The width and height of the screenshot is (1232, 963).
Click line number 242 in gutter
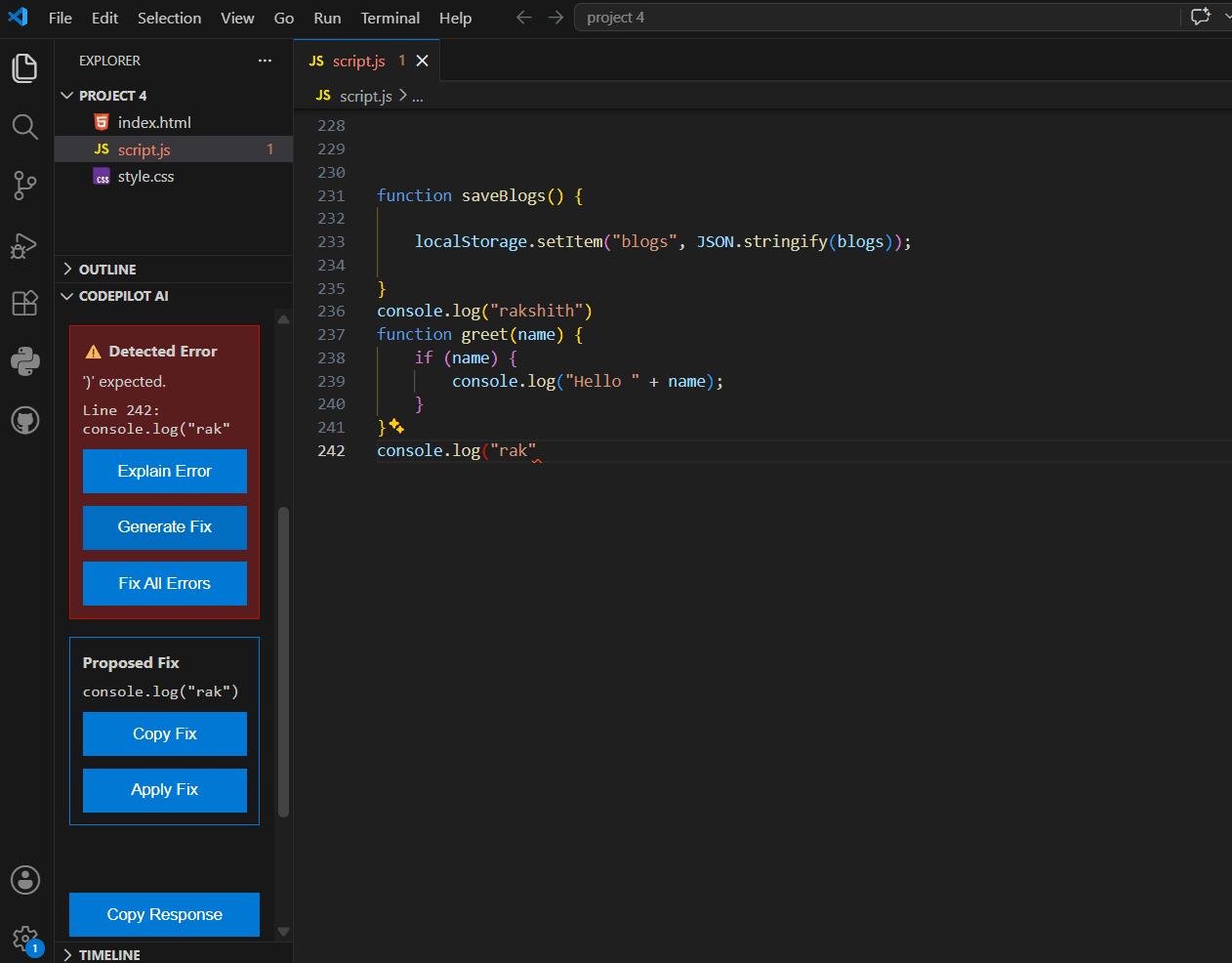[x=331, y=450]
